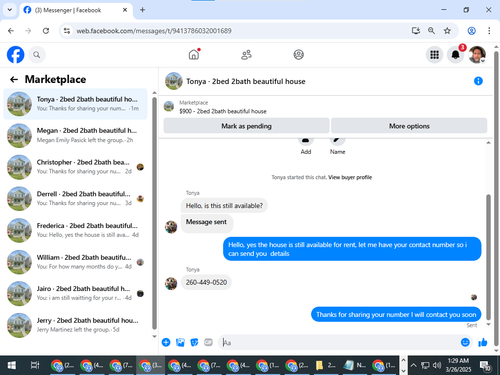Image resolution: width=500 pixels, height=375 pixels.
Task: Open the Facebook menu grid icon
Action: (x=434, y=54)
